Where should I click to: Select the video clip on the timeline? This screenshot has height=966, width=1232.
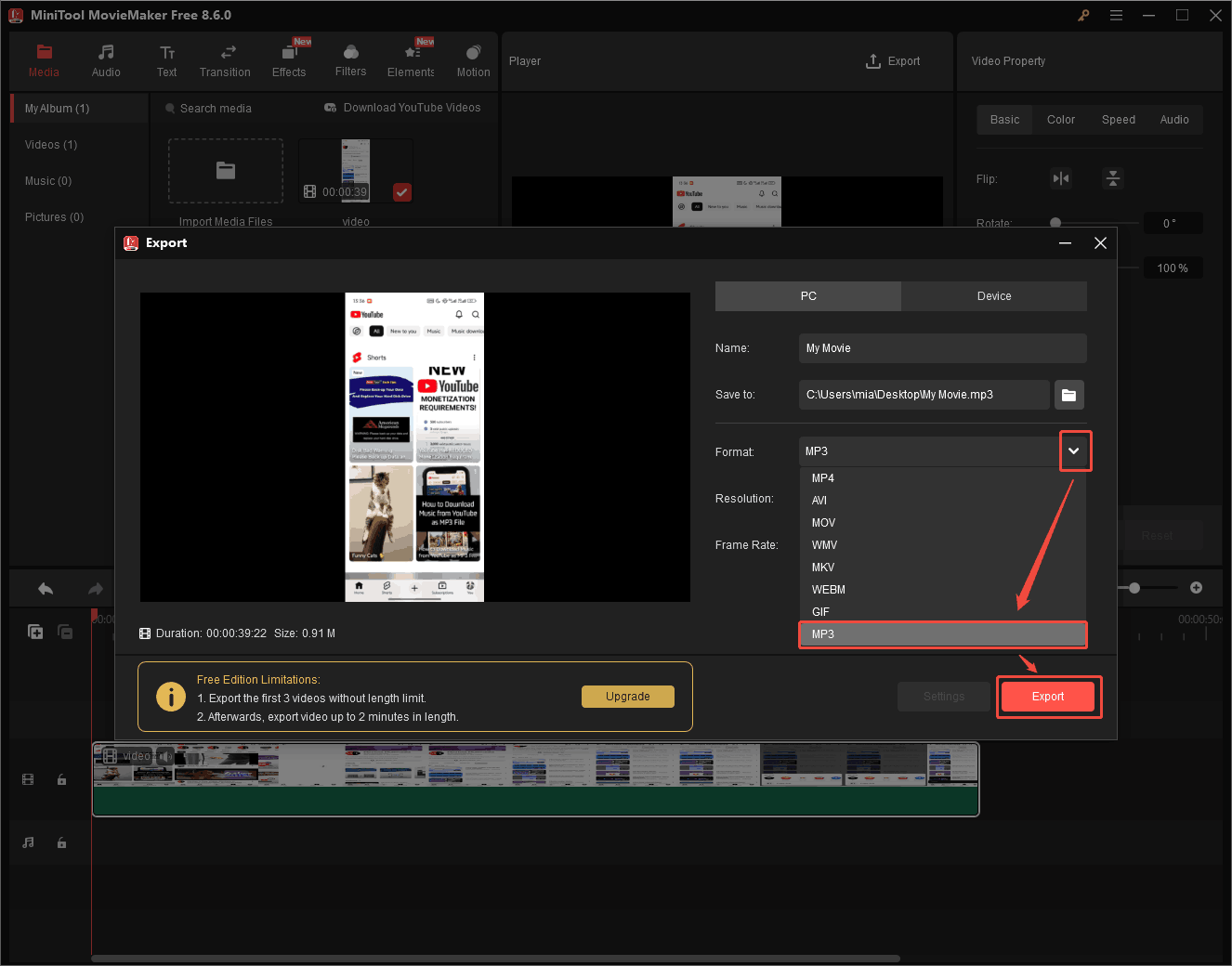click(x=536, y=779)
